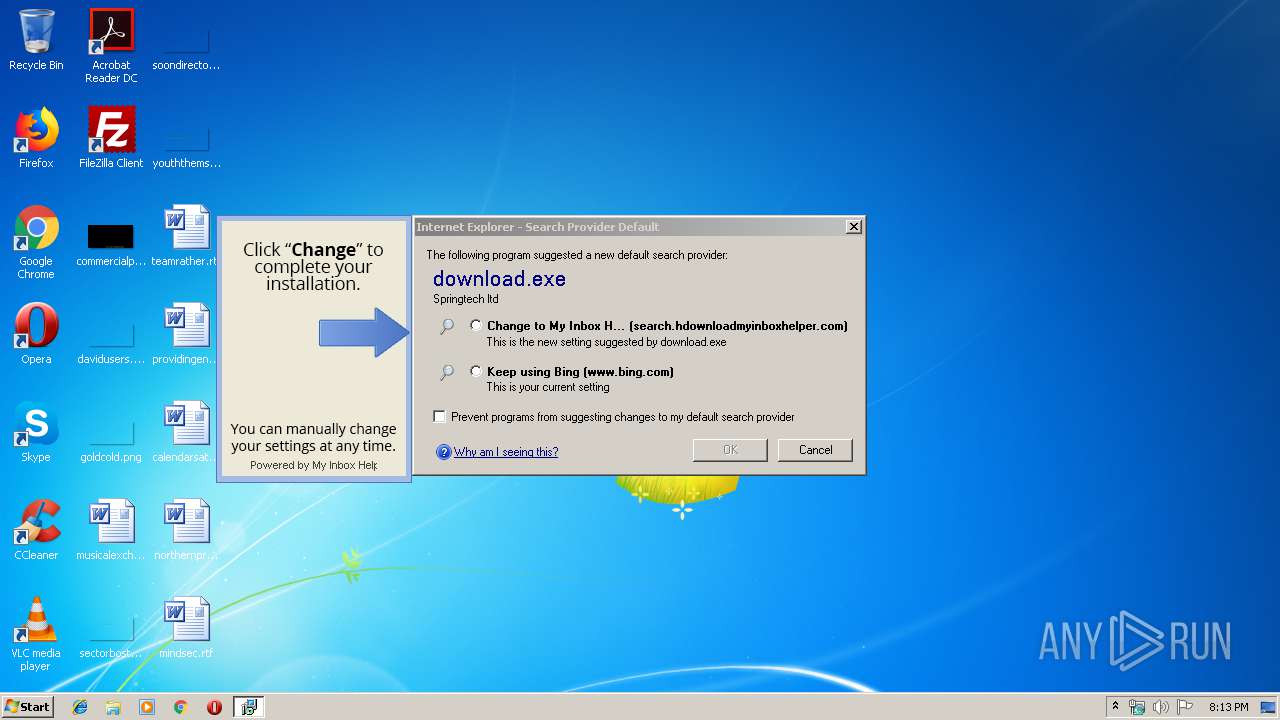Open the Recycle Bin desktop icon

36,40
